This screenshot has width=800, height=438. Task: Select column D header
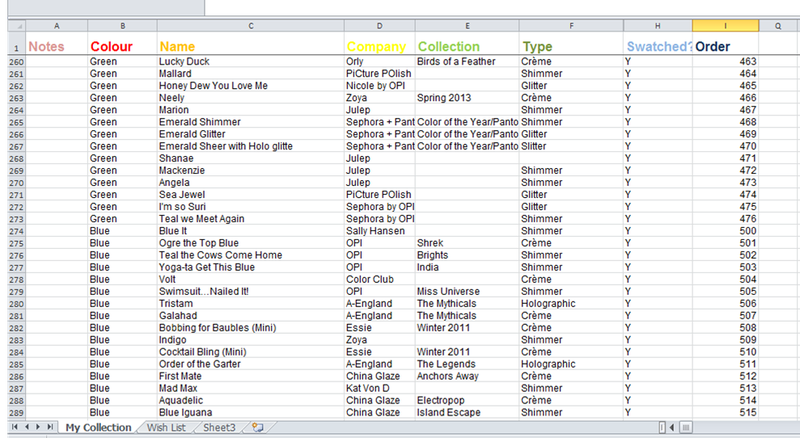(x=380, y=26)
